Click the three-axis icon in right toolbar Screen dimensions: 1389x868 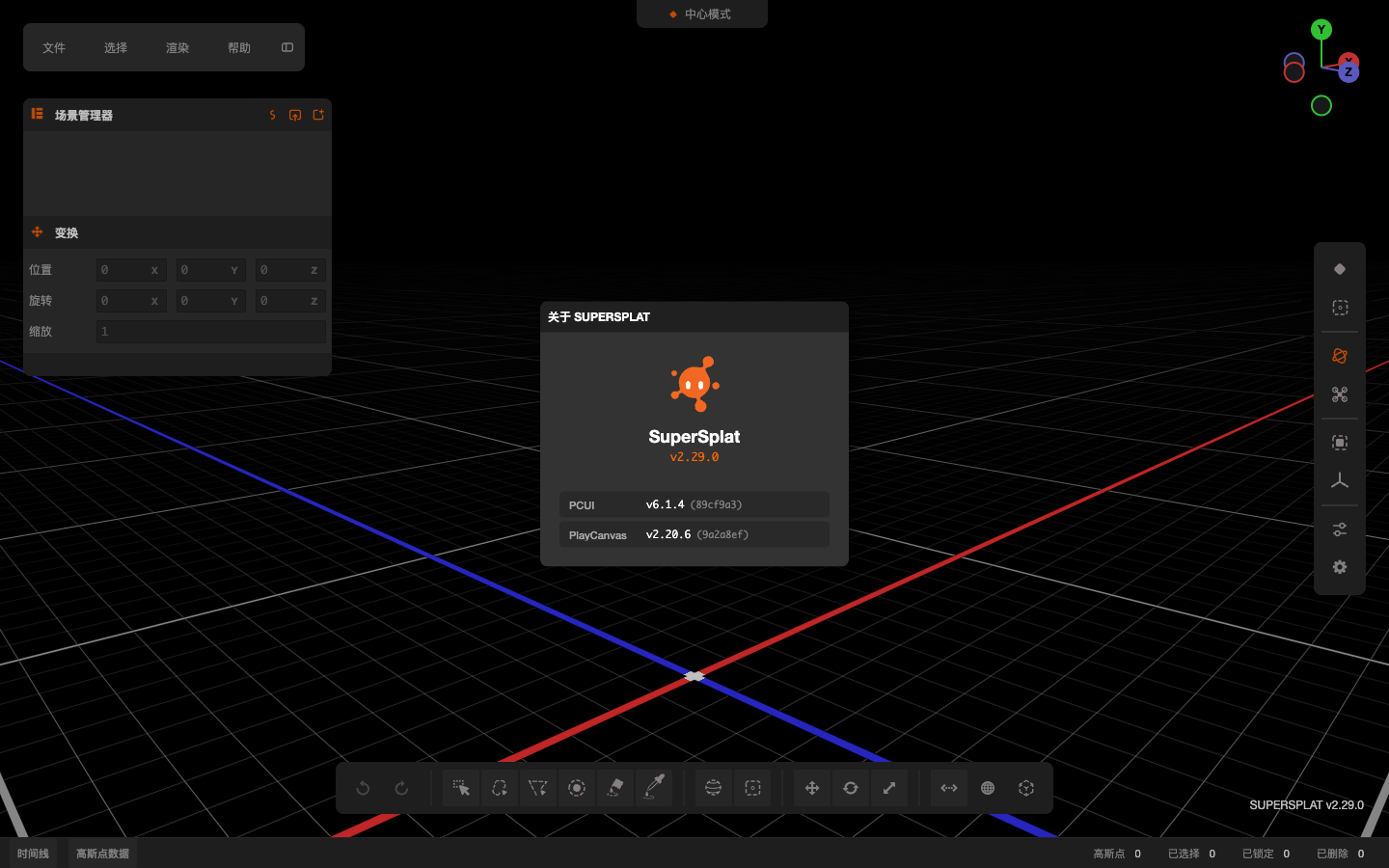[1340, 481]
